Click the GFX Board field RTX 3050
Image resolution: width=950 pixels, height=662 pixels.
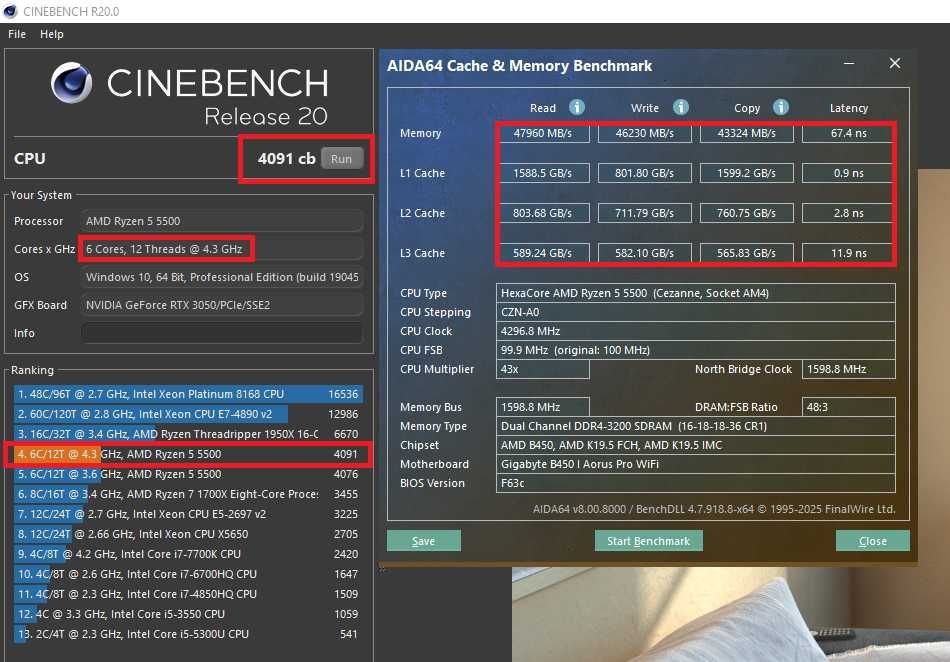(222, 305)
